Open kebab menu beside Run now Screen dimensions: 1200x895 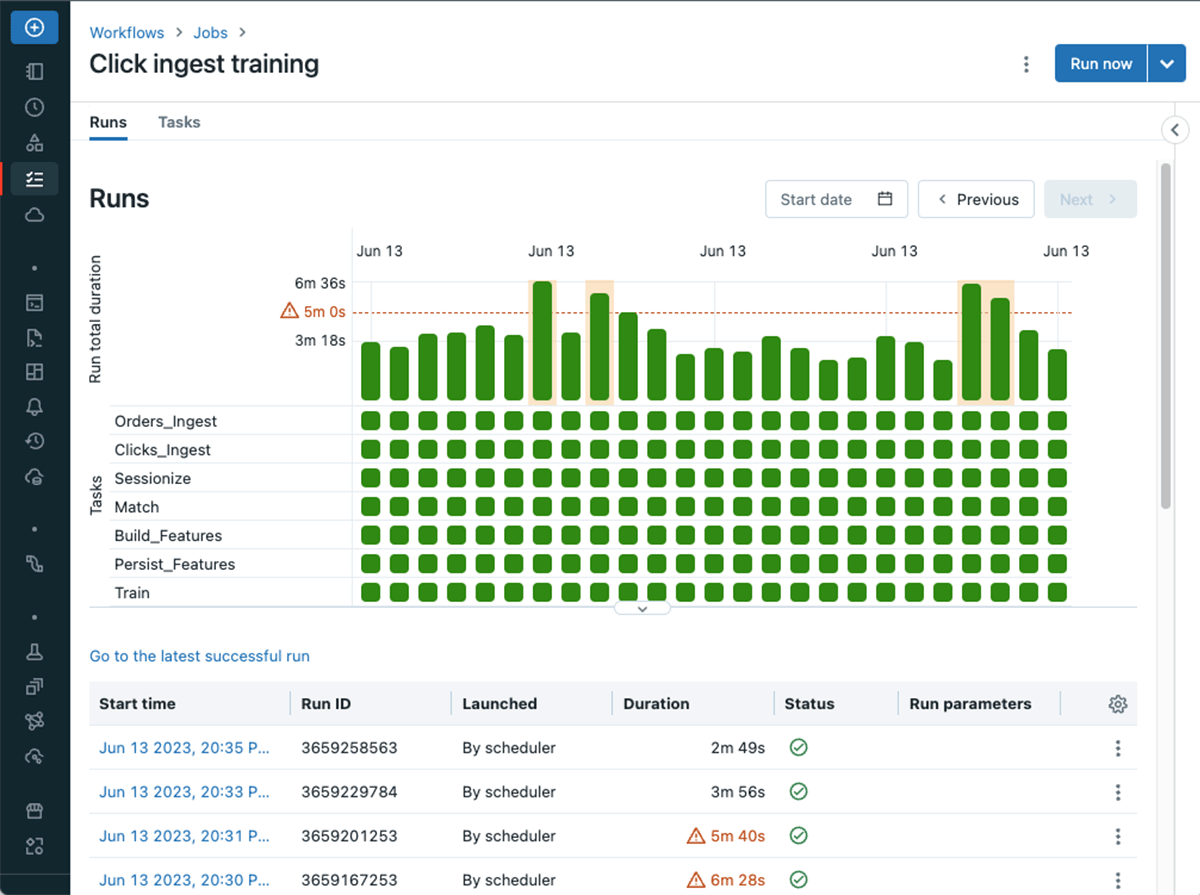coord(1026,64)
